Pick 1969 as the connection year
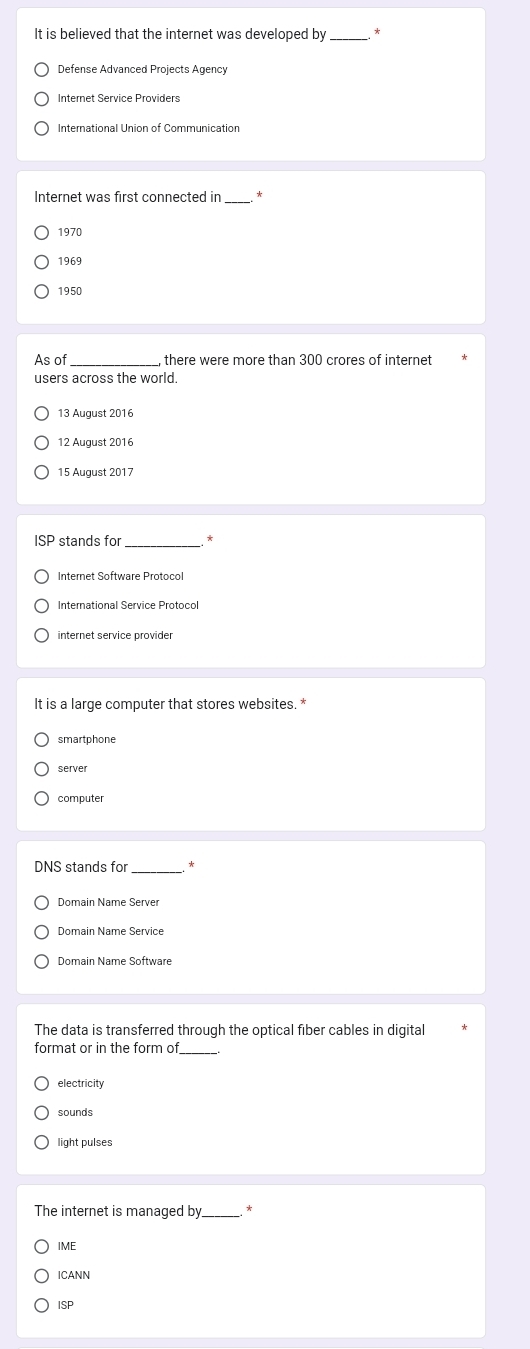 42,262
